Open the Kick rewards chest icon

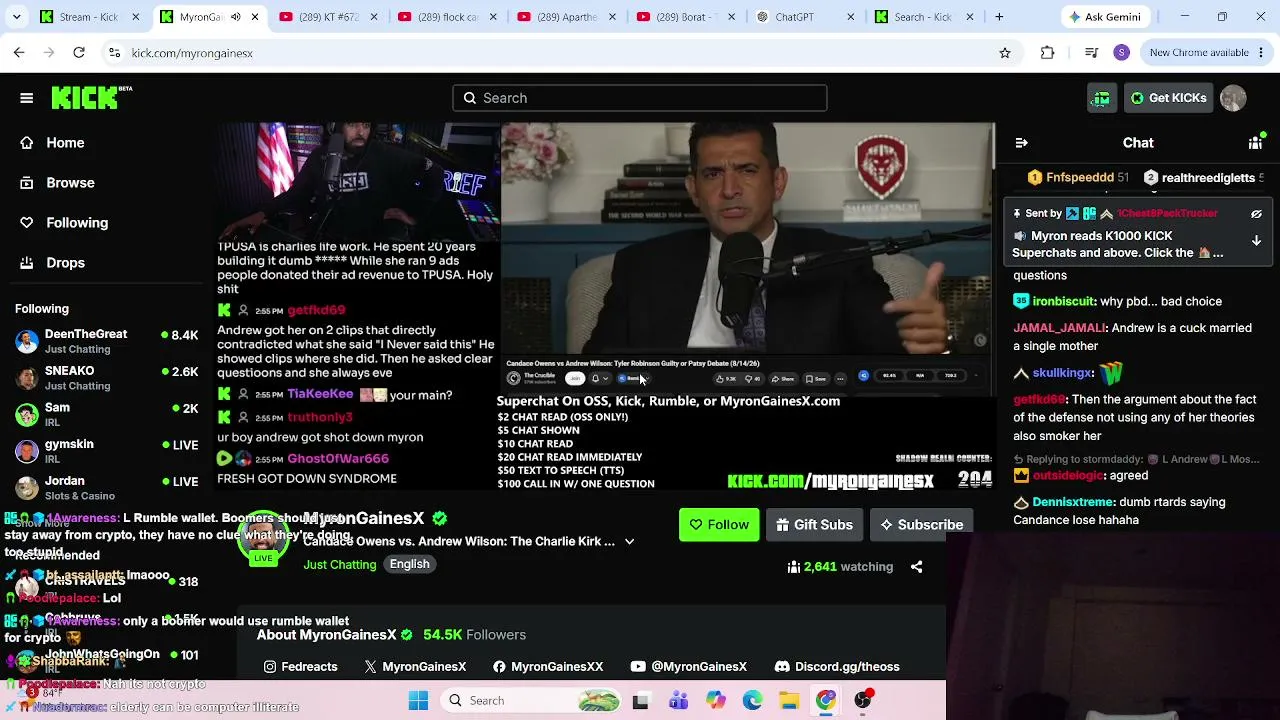tap(1101, 98)
